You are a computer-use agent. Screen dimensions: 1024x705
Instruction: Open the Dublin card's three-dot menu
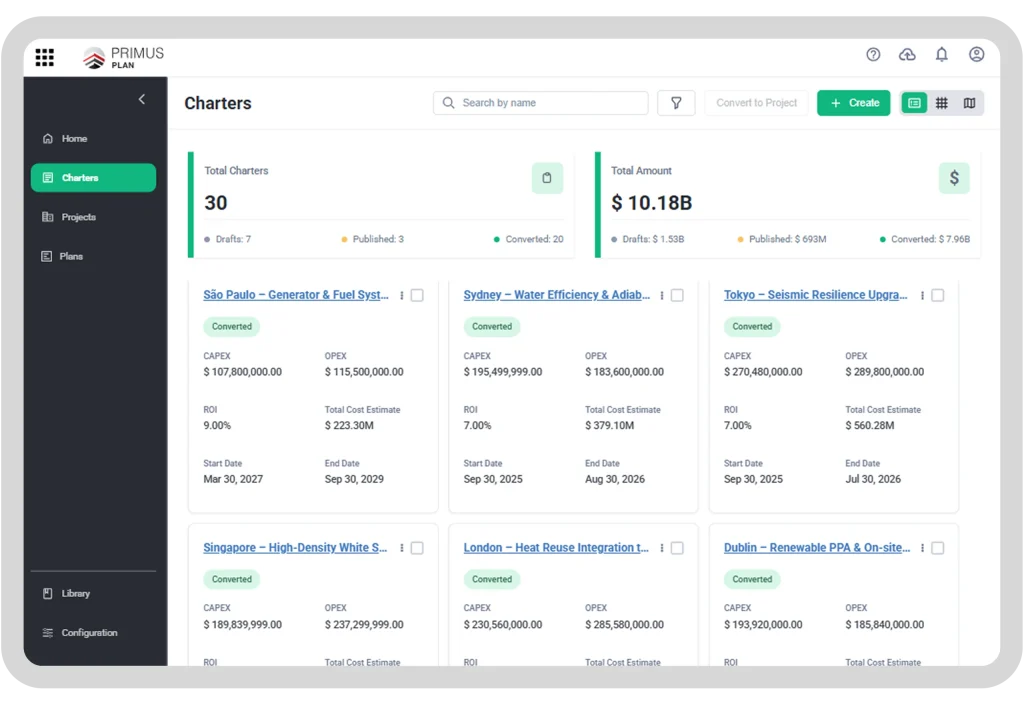point(922,548)
